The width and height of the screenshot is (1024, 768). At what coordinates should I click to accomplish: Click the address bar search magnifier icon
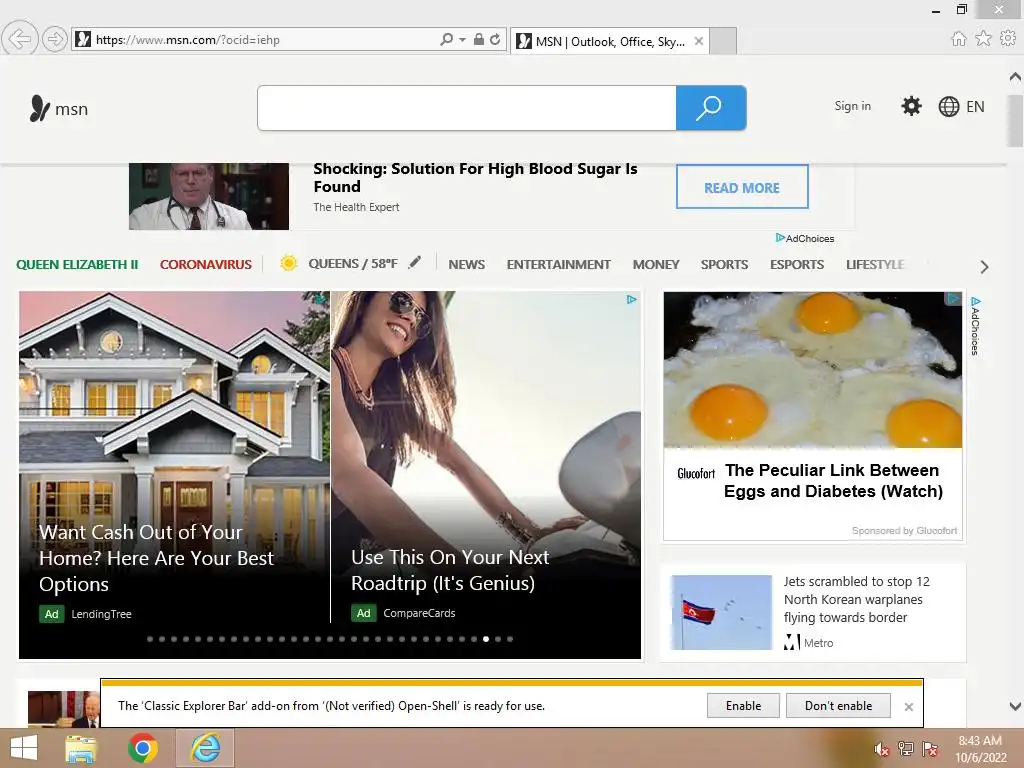447,39
